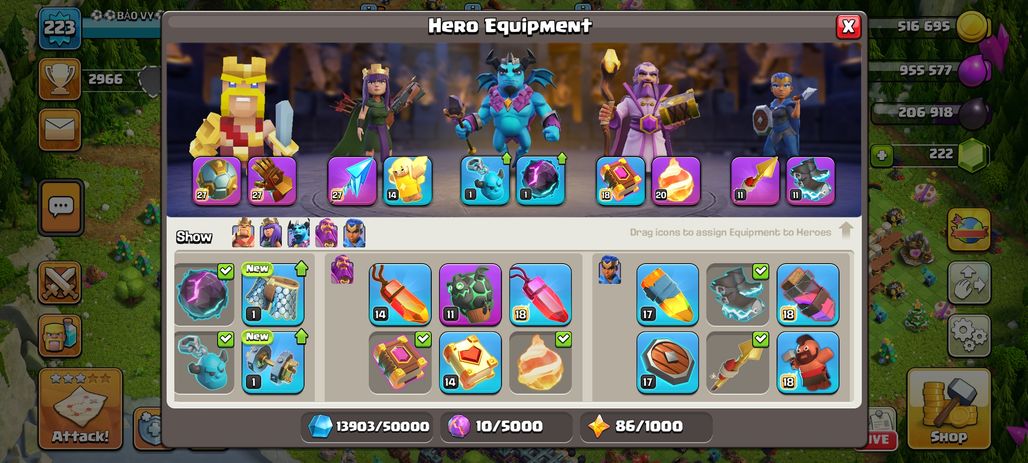Show only Minion Prince equipment
Image resolution: width=1028 pixels, height=463 pixels.
(298, 233)
